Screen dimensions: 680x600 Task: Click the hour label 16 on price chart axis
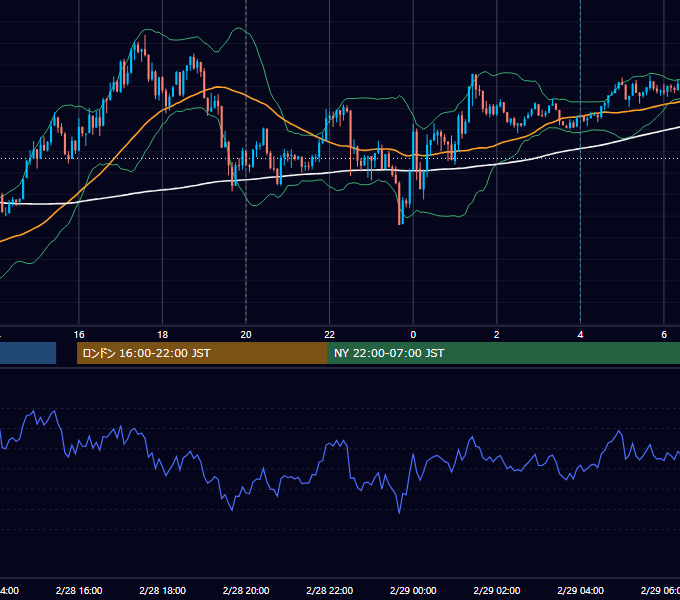coord(79,335)
